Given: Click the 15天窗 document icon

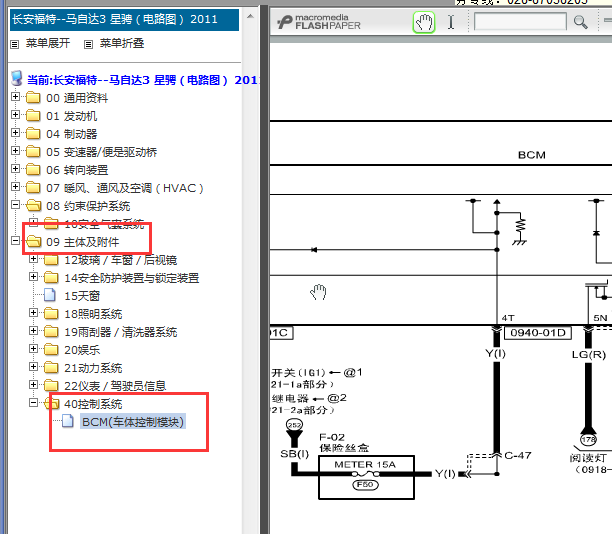Looking at the screenshot, I should [x=50, y=295].
